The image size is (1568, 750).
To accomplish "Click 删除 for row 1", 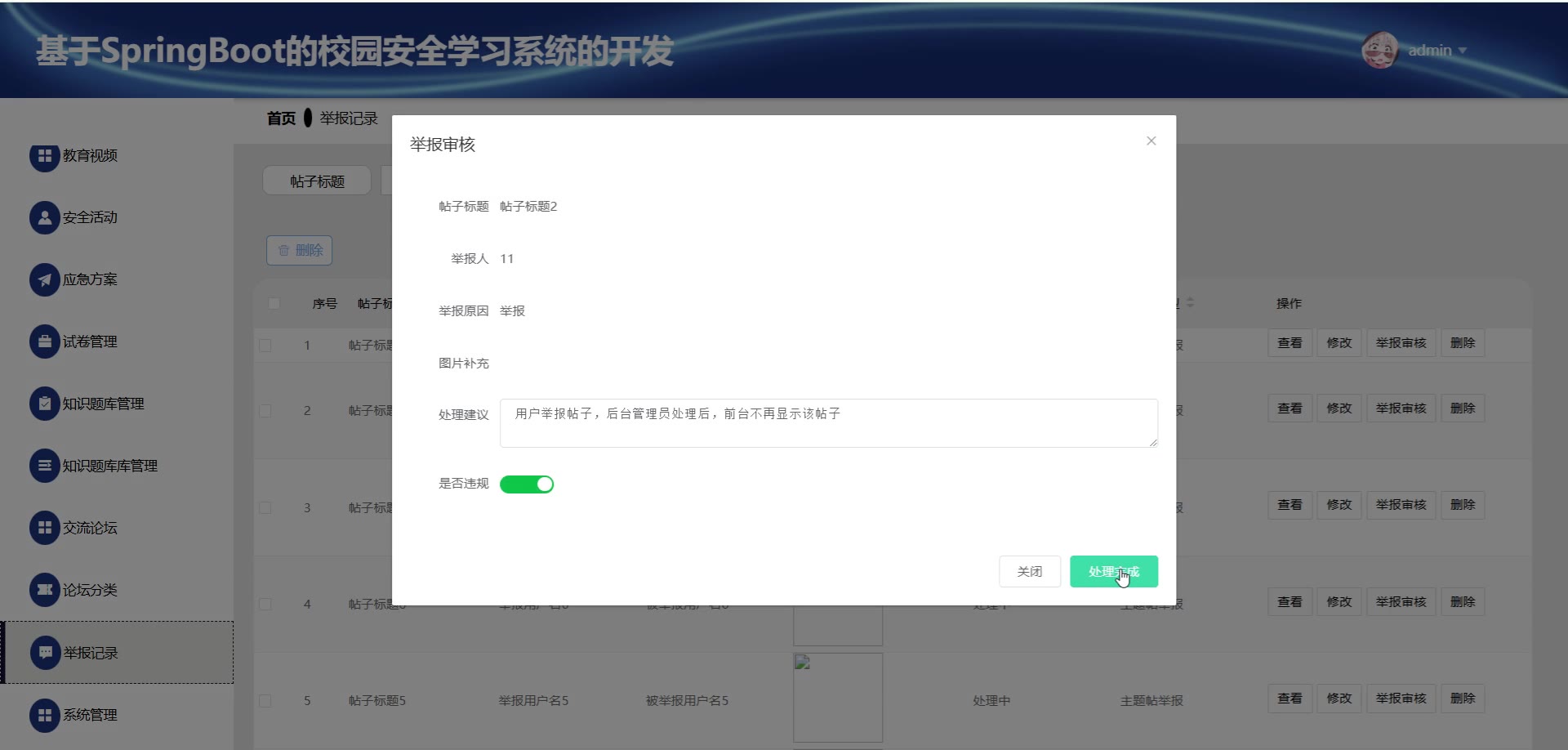I will click(x=1463, y=343).
